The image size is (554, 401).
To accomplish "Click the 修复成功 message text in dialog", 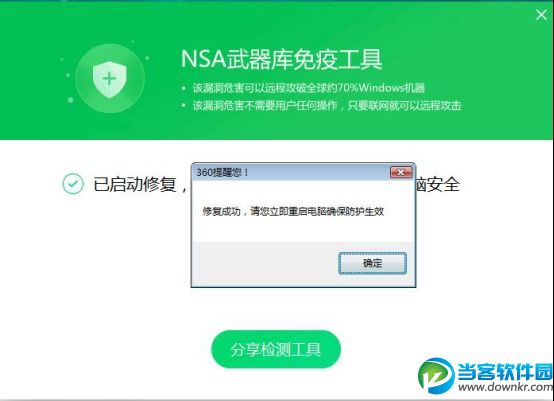I will (293, 211).
